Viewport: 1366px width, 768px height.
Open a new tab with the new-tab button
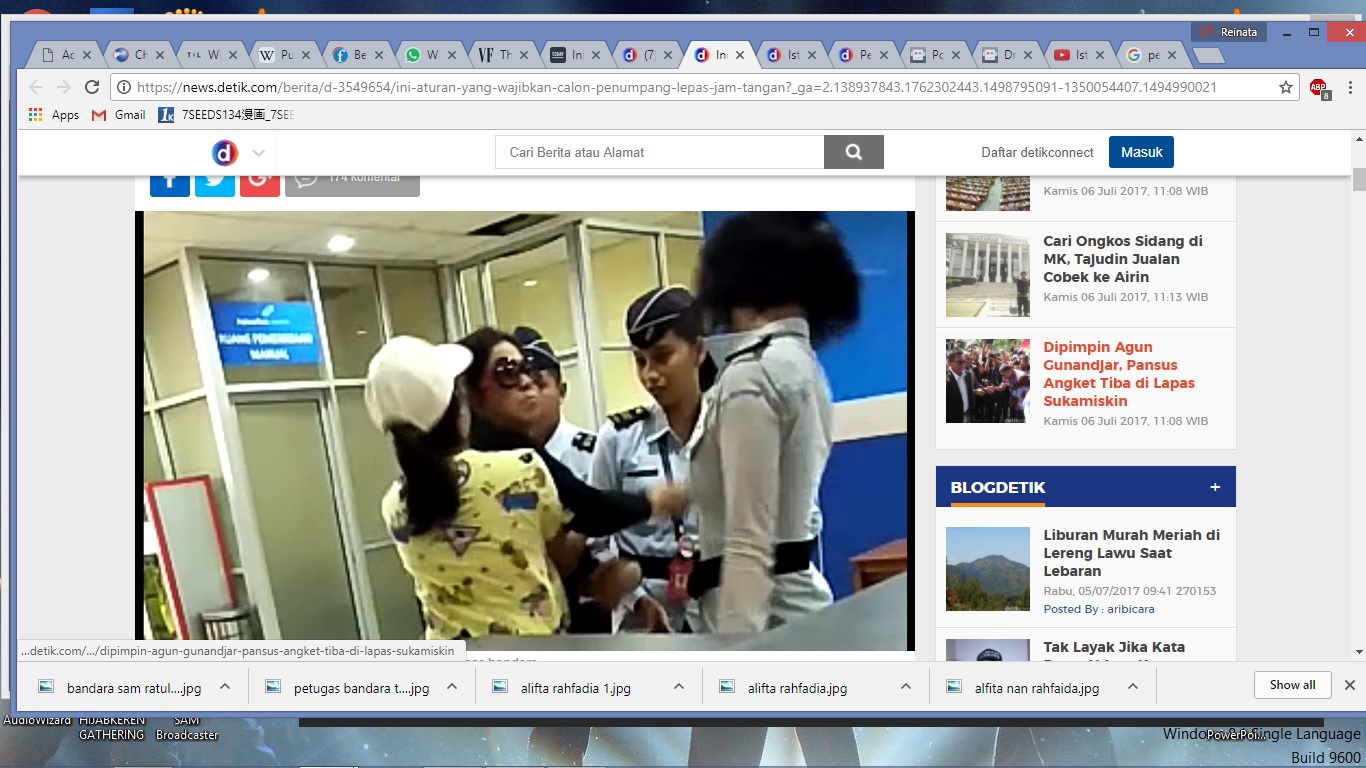[x=1208, y=55]
